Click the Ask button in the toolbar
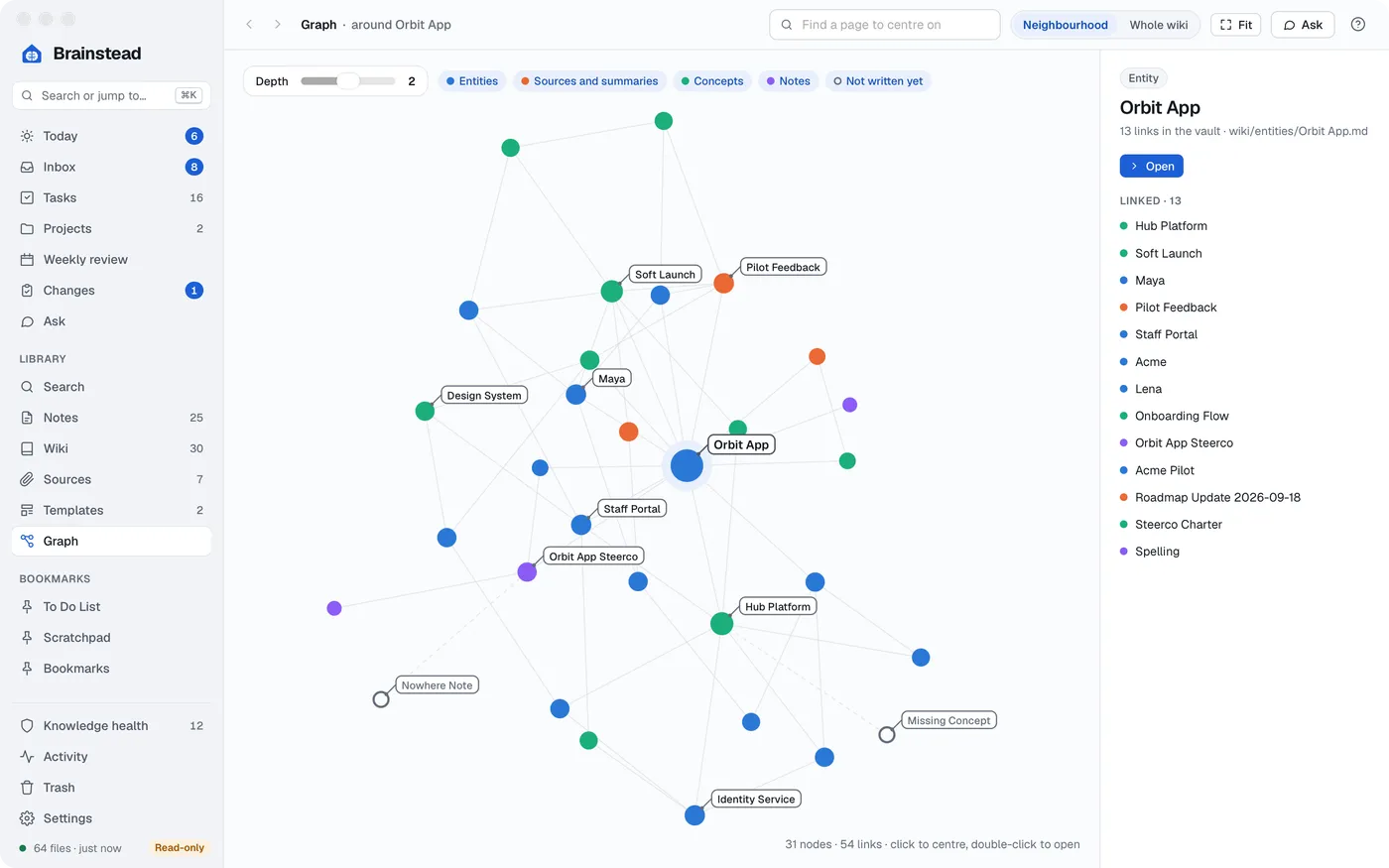 [x=1303, y=25]
